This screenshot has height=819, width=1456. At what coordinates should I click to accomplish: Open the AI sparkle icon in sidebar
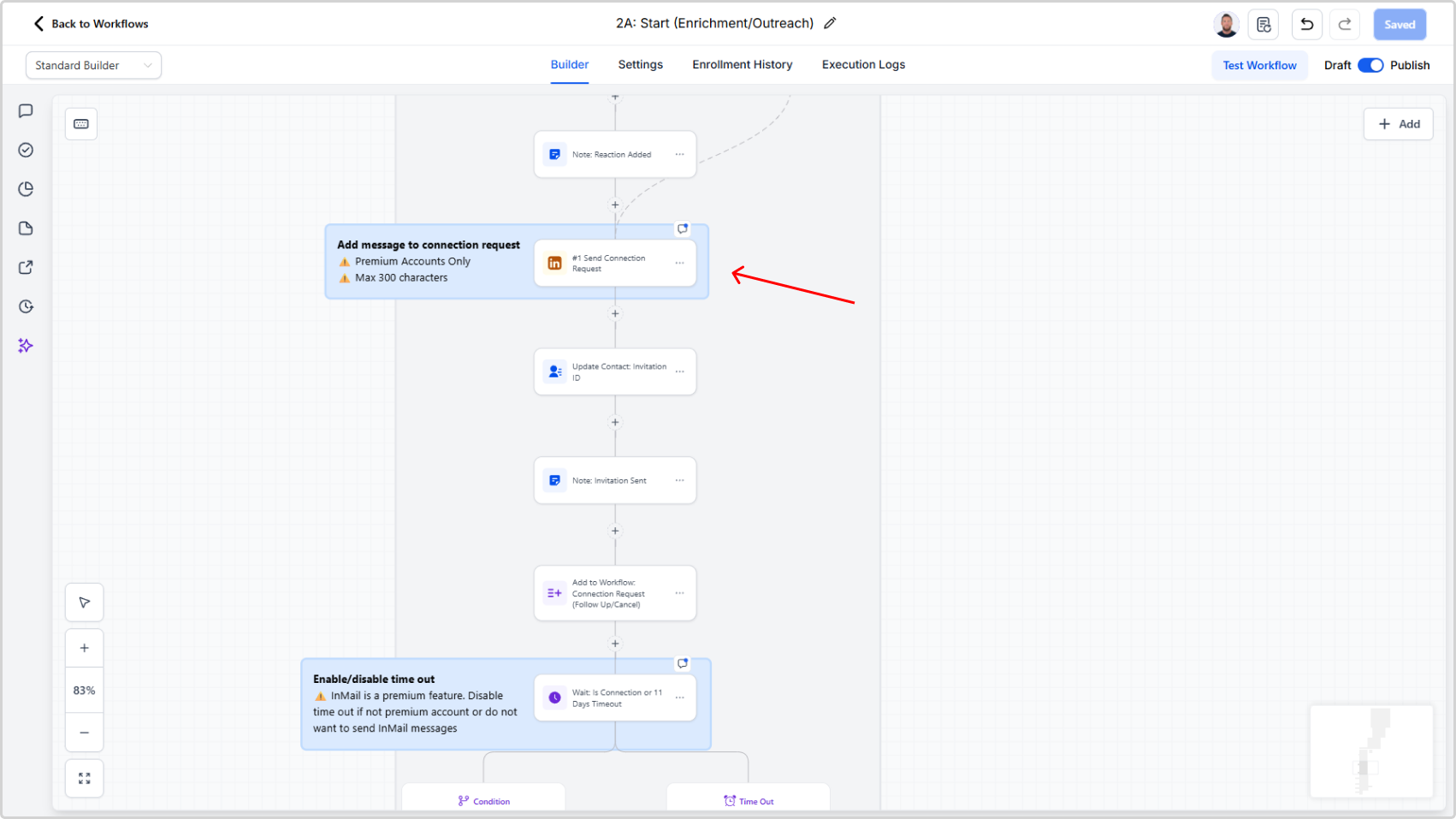(x=26, y=346)
